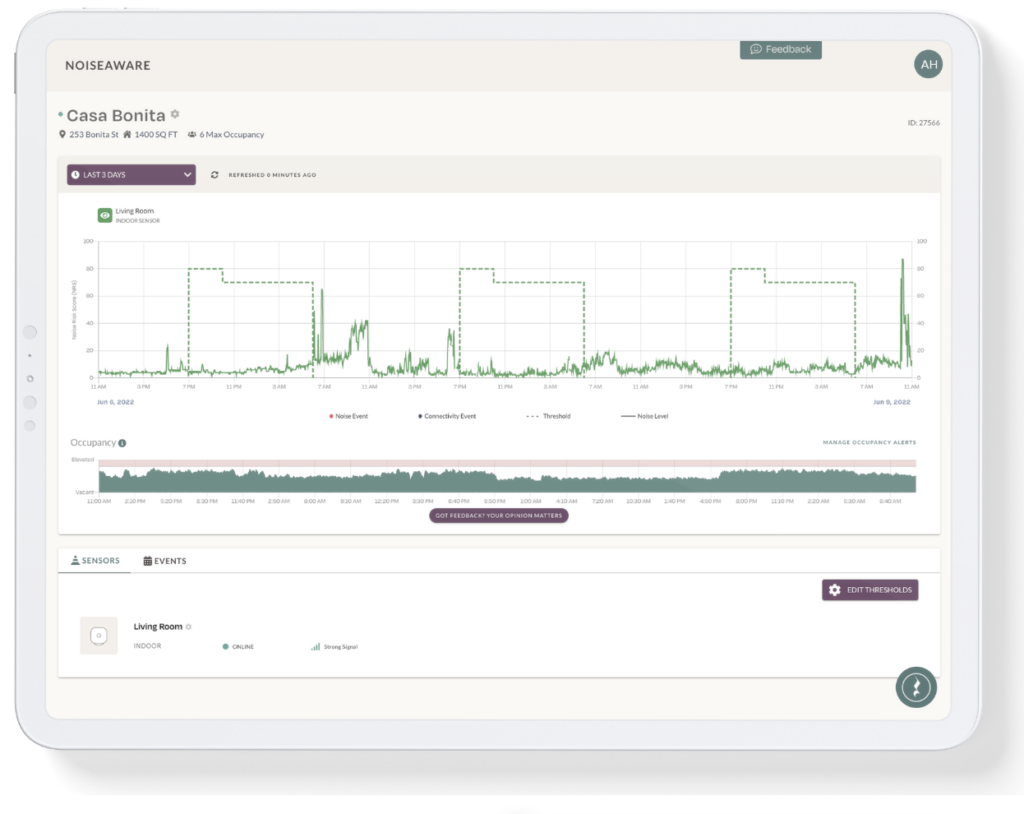This screenshot has height=814, width=1024.
Task: Click the lightning quick-action button bottom right
Action: [915, 687]
